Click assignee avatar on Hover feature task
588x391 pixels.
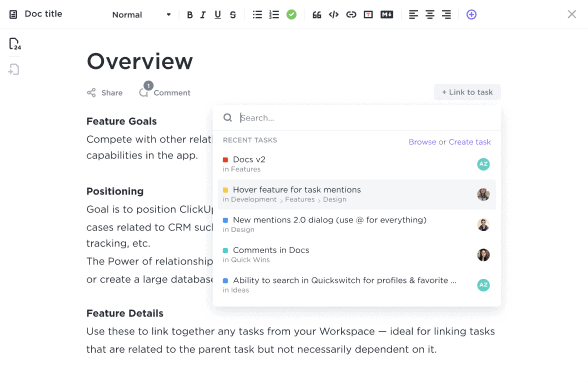(x=483, y=194)
